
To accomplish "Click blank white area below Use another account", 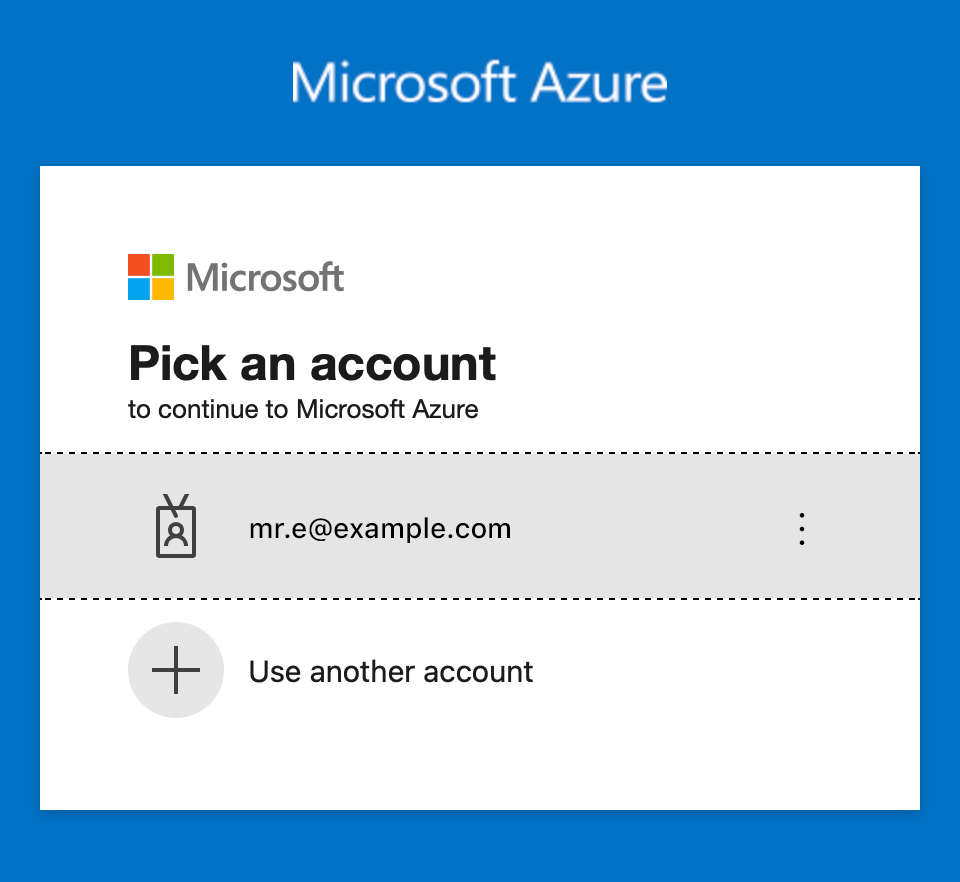I will coord(480,765).
